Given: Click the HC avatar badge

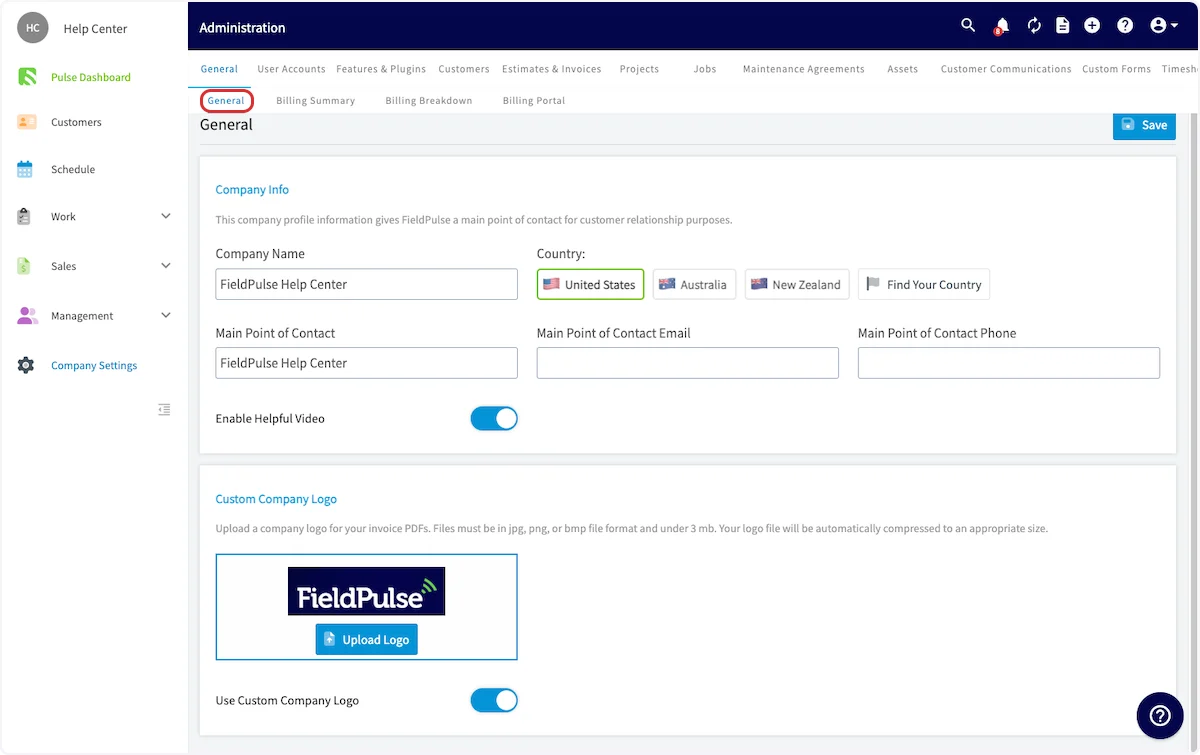Looking at the screenshot, I should click(x=33, y=28).
